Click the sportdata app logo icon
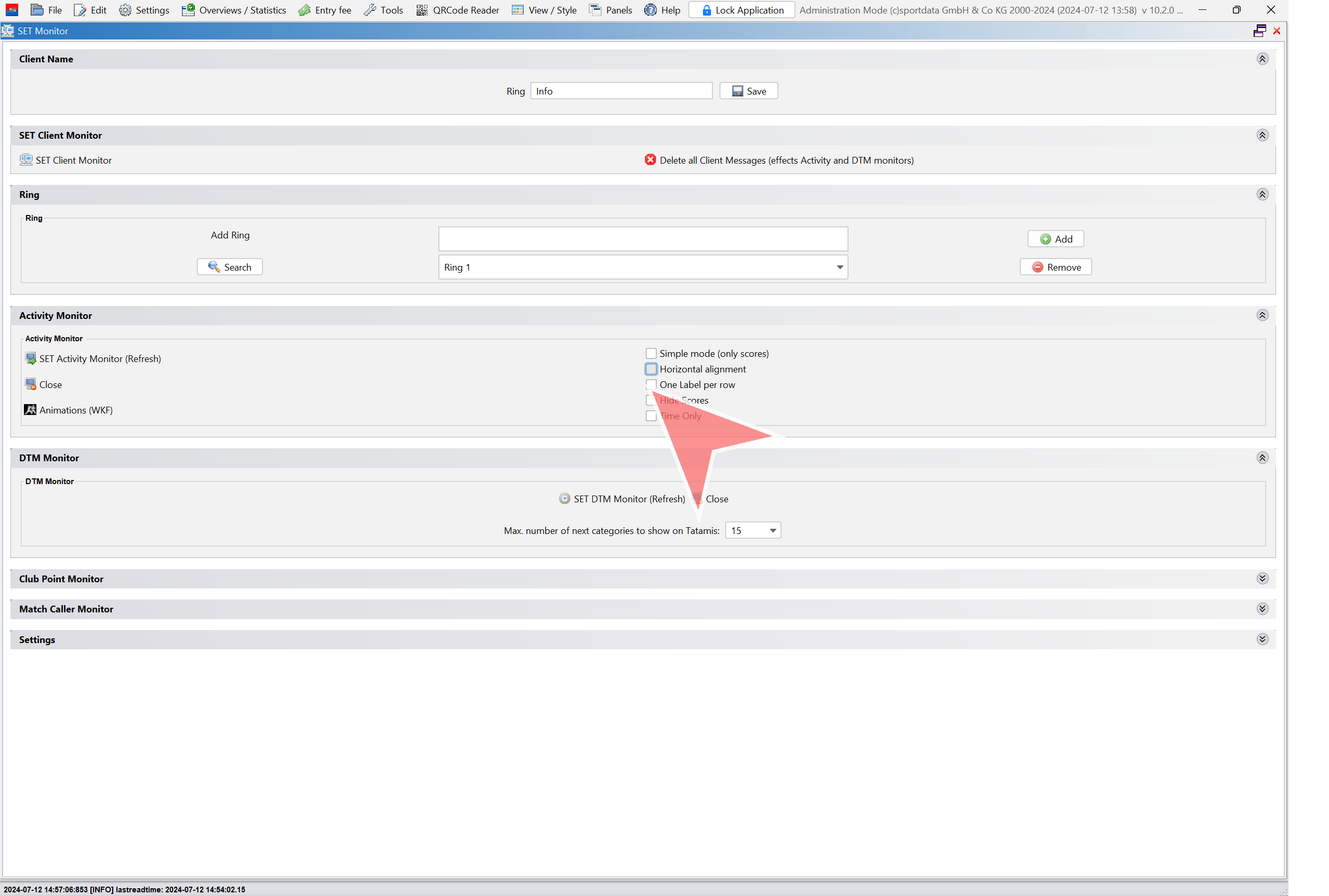1329x896 pixels. (x=12, y=10)
